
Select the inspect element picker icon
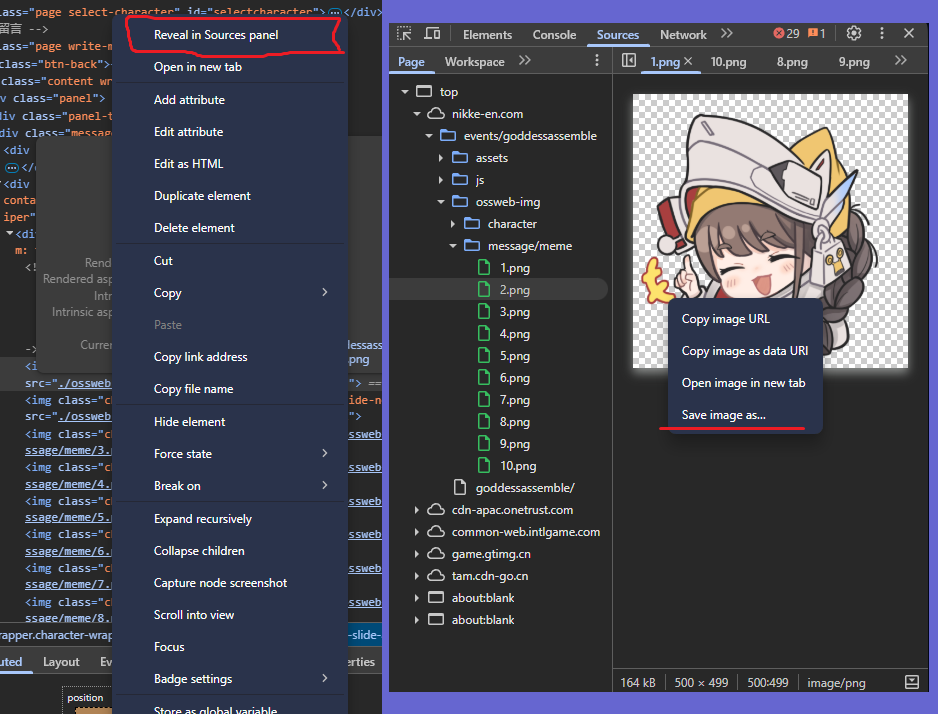coord(404,33)
